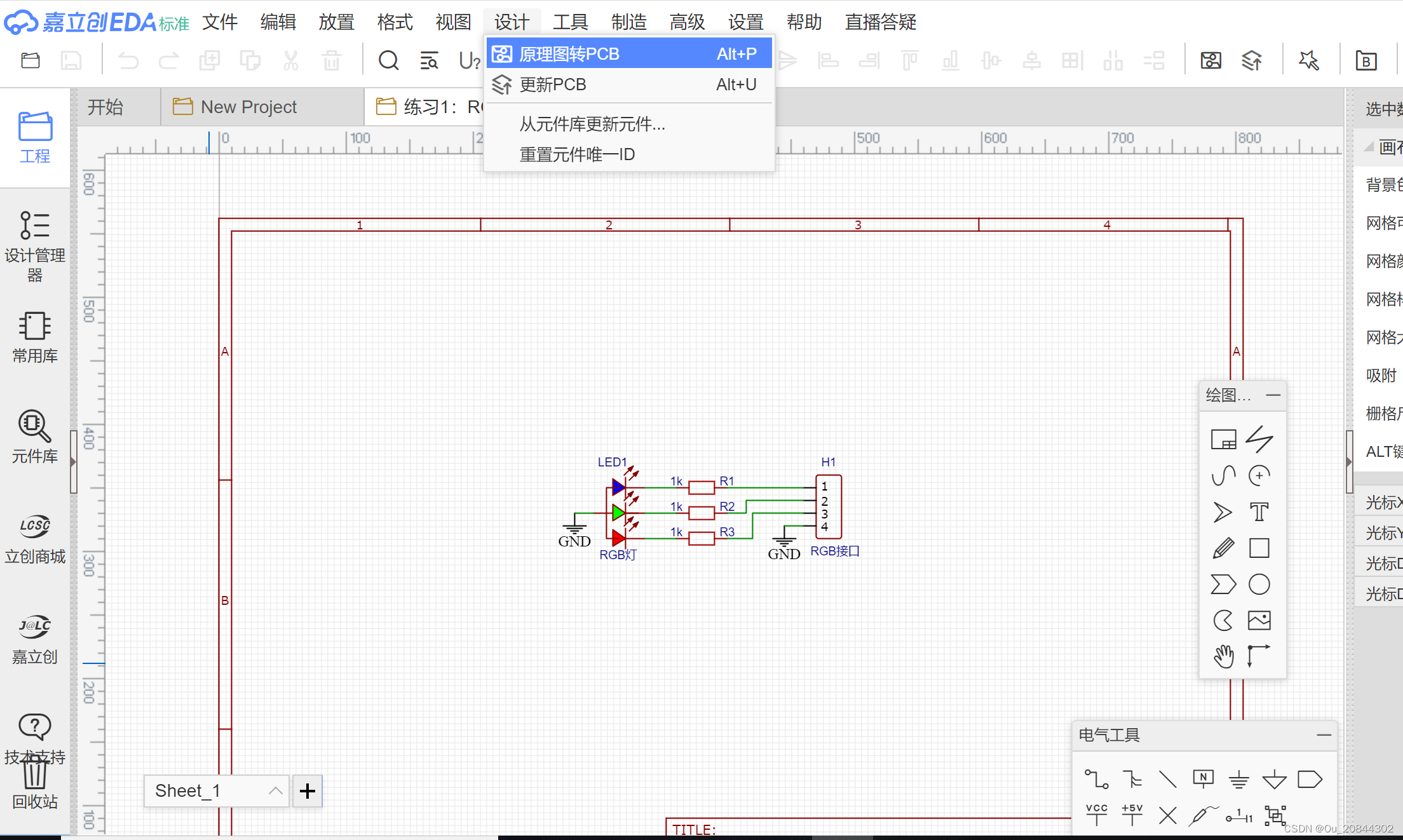The image size is (1403, 840).
Task: Collapse the left sidebar panel handle
Action: [x=74, y=462]
